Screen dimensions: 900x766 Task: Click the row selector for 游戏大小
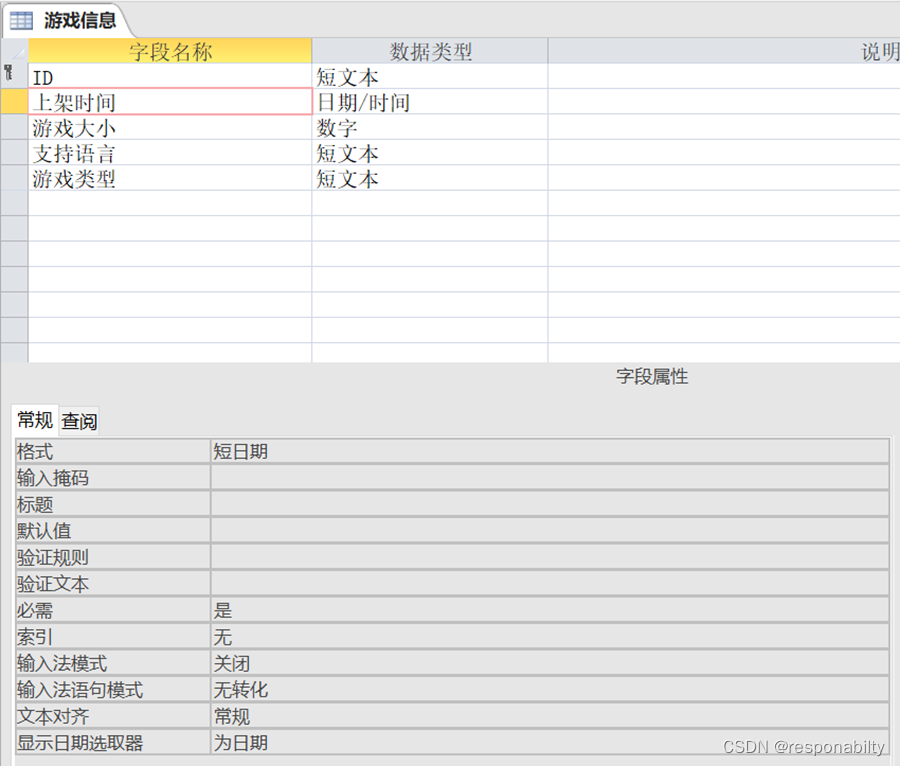(14, 127)
